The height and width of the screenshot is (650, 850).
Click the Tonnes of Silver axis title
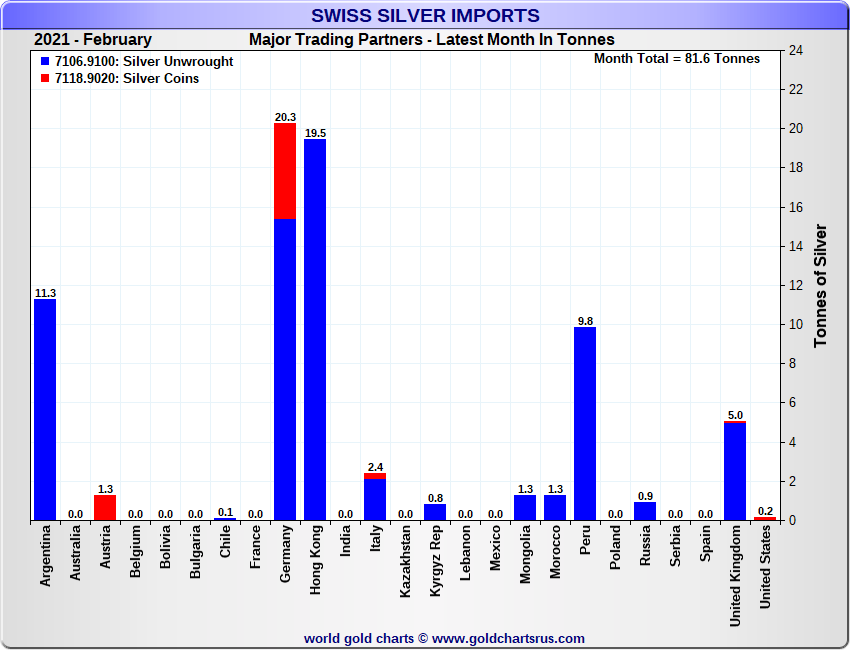[x=821, y=286]
